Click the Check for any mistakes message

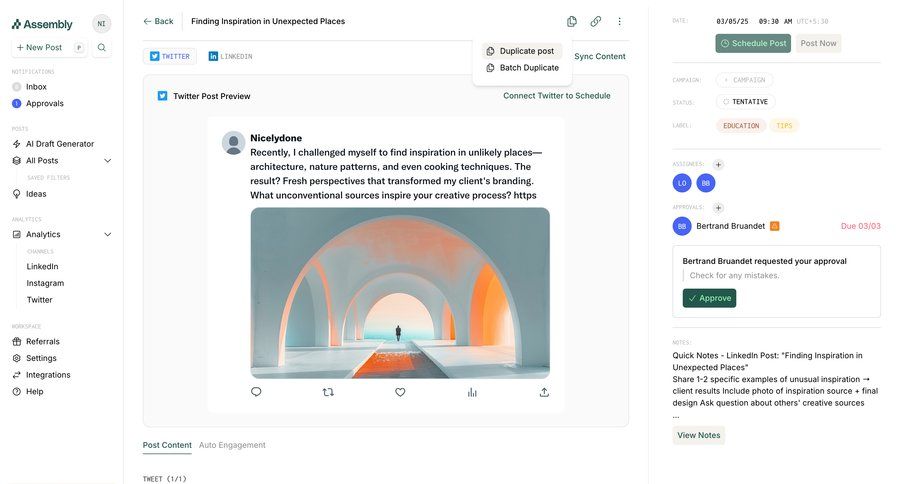tap(734, 276)
